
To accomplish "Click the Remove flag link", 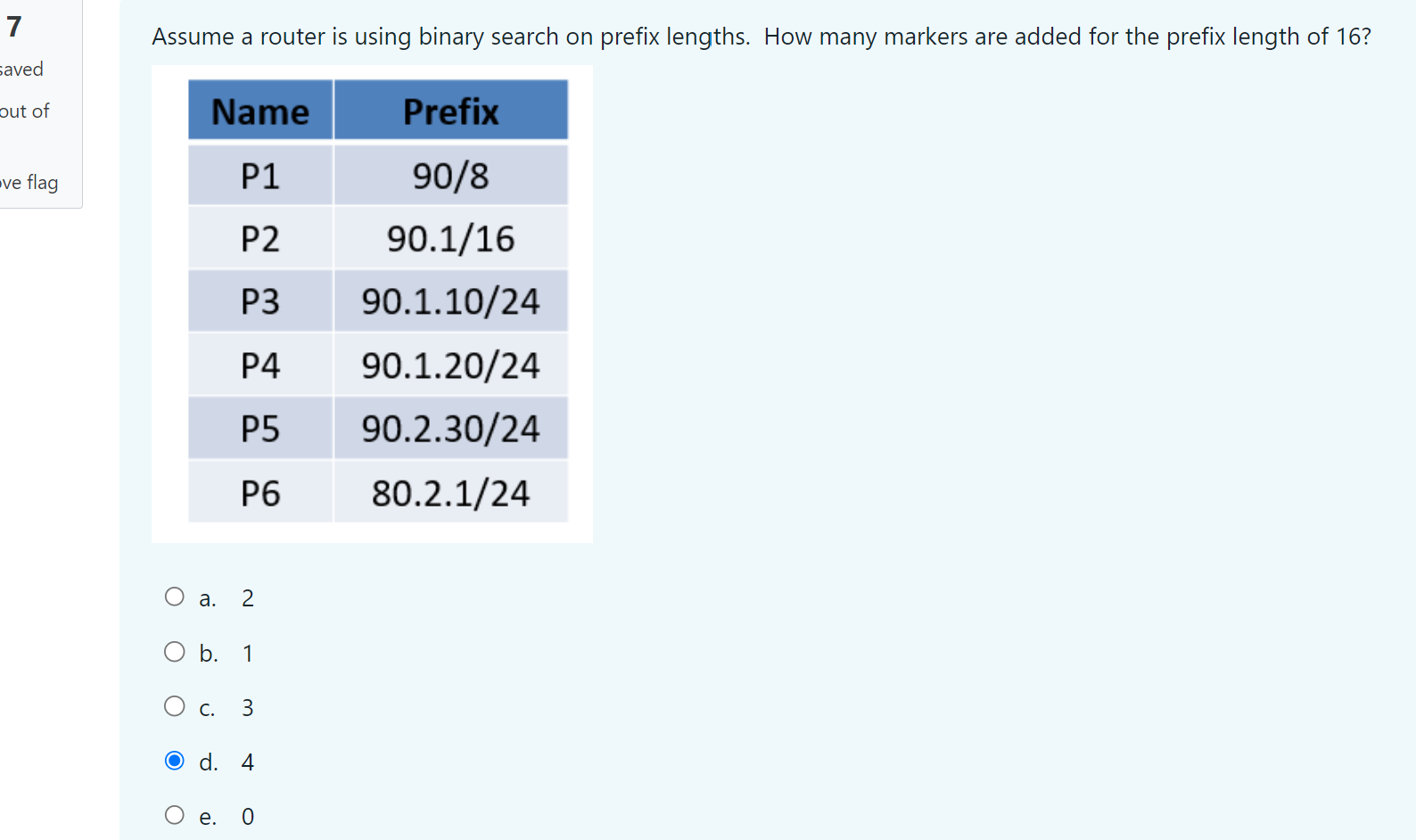I will 29,183.
